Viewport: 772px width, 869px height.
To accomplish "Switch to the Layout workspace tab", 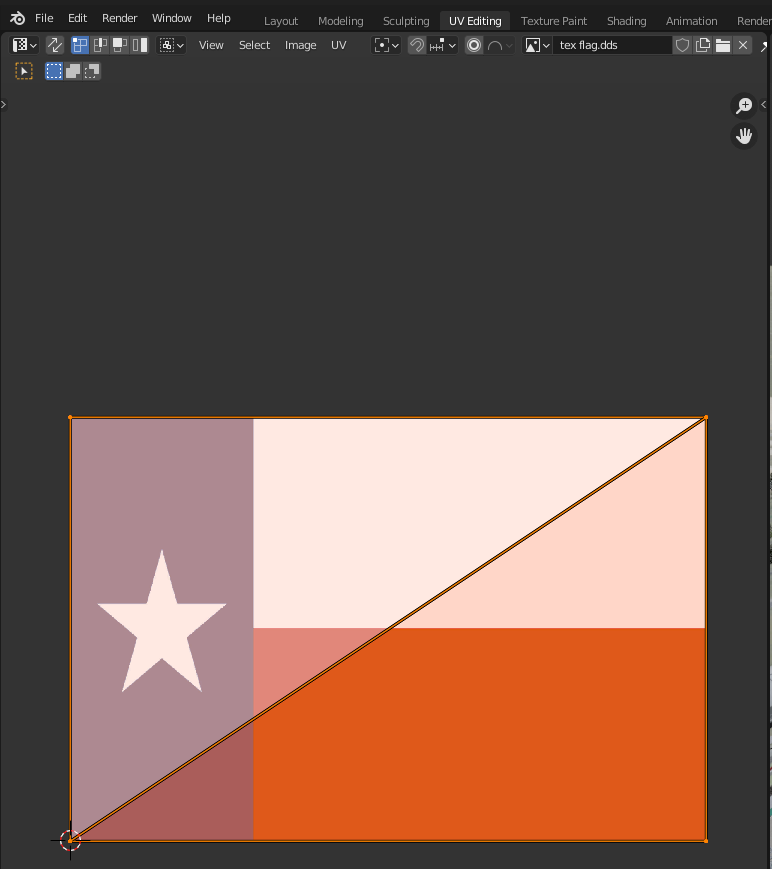I will coord(280,21).
